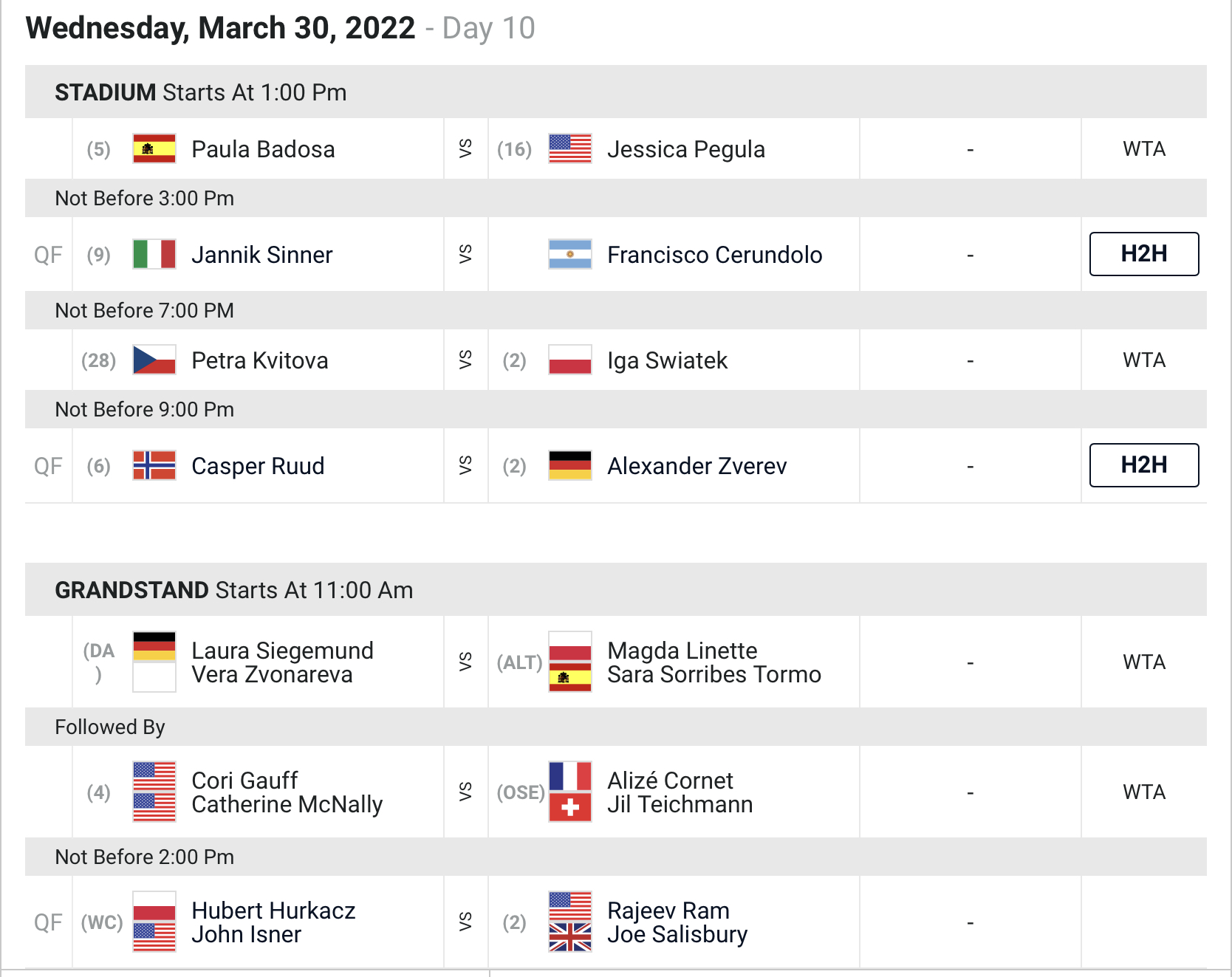Click the USA flag beside Jessica Pegula
Viewport: 1232px width, 977px height.
(x=570, y=148)
